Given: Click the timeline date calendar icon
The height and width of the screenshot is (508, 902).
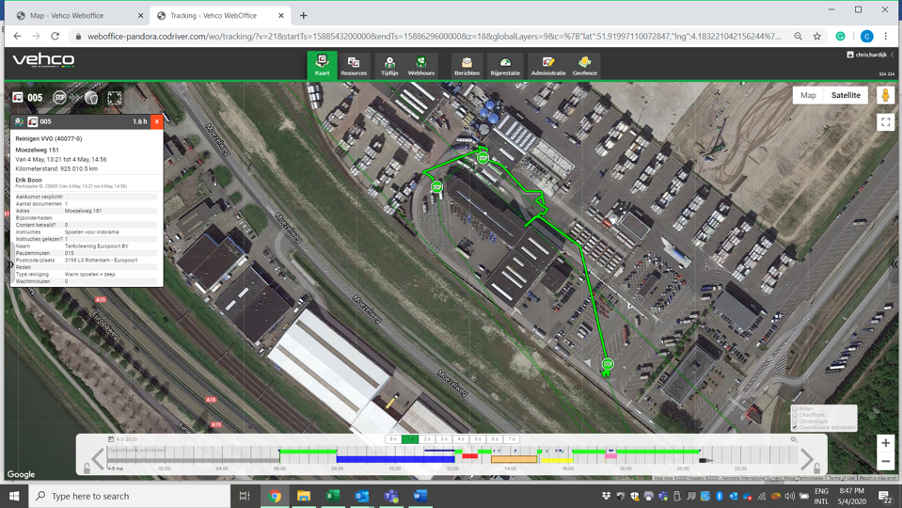Looking at the screenshot, I should coord(111,439).
